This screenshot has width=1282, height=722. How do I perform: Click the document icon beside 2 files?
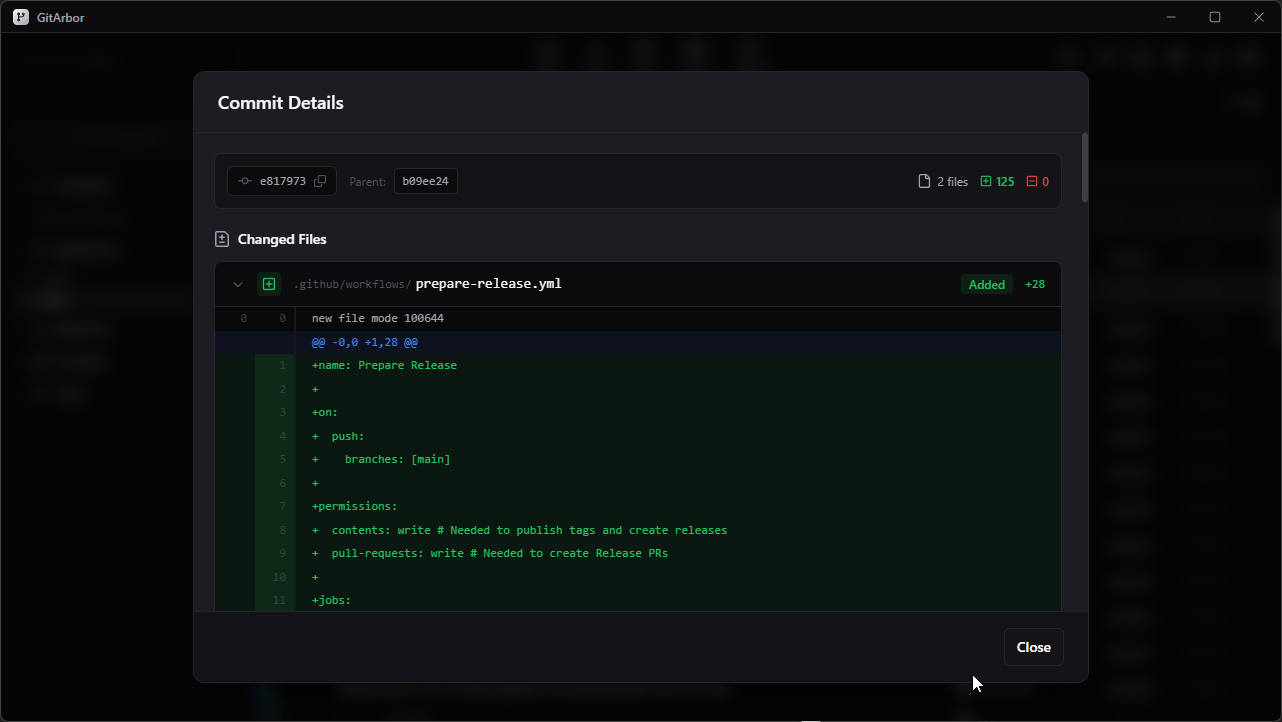(924, 181)
